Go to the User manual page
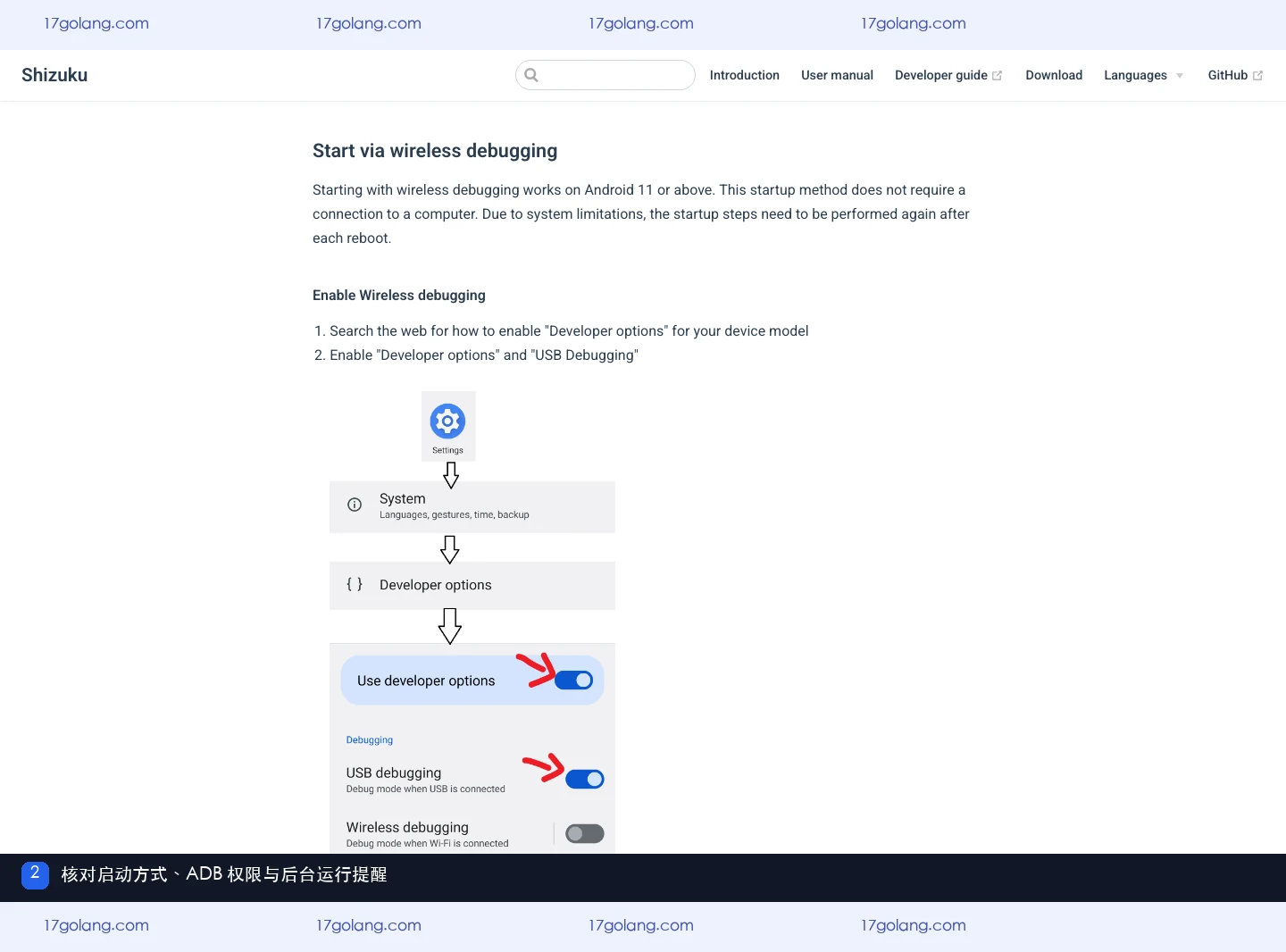This screenshot has height=952, width=1286. 837,76
